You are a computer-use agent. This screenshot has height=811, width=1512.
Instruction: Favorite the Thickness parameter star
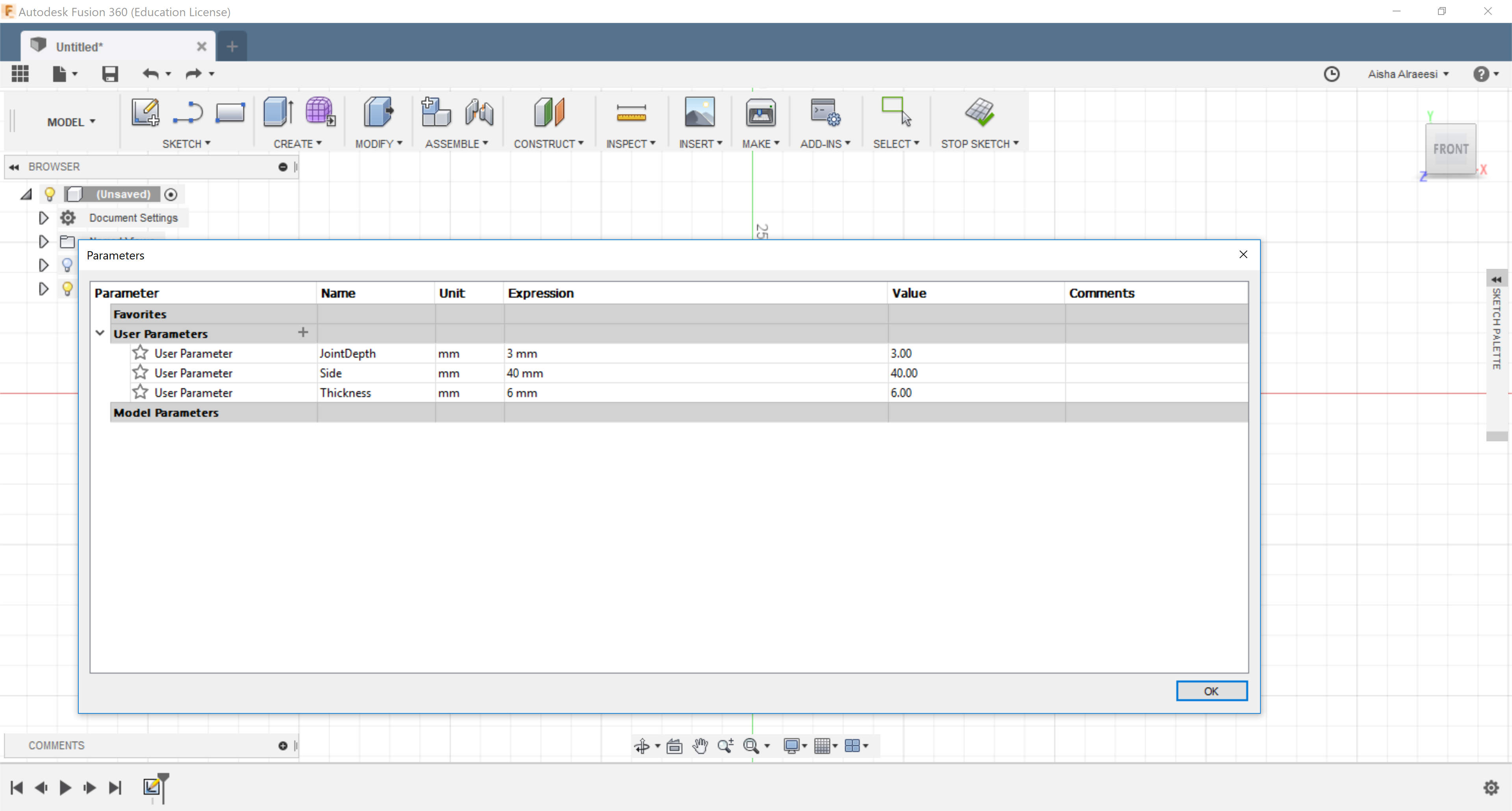pos(140,392)
